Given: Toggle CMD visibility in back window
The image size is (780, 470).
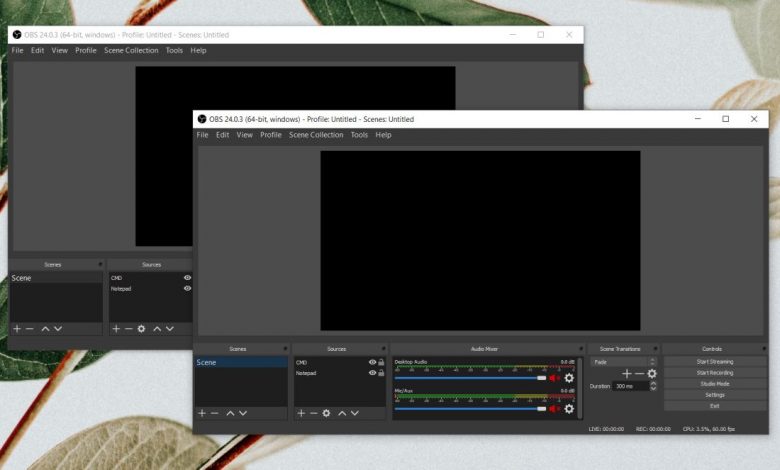Looking at the screenshot, I should click(x=188, y=278).
